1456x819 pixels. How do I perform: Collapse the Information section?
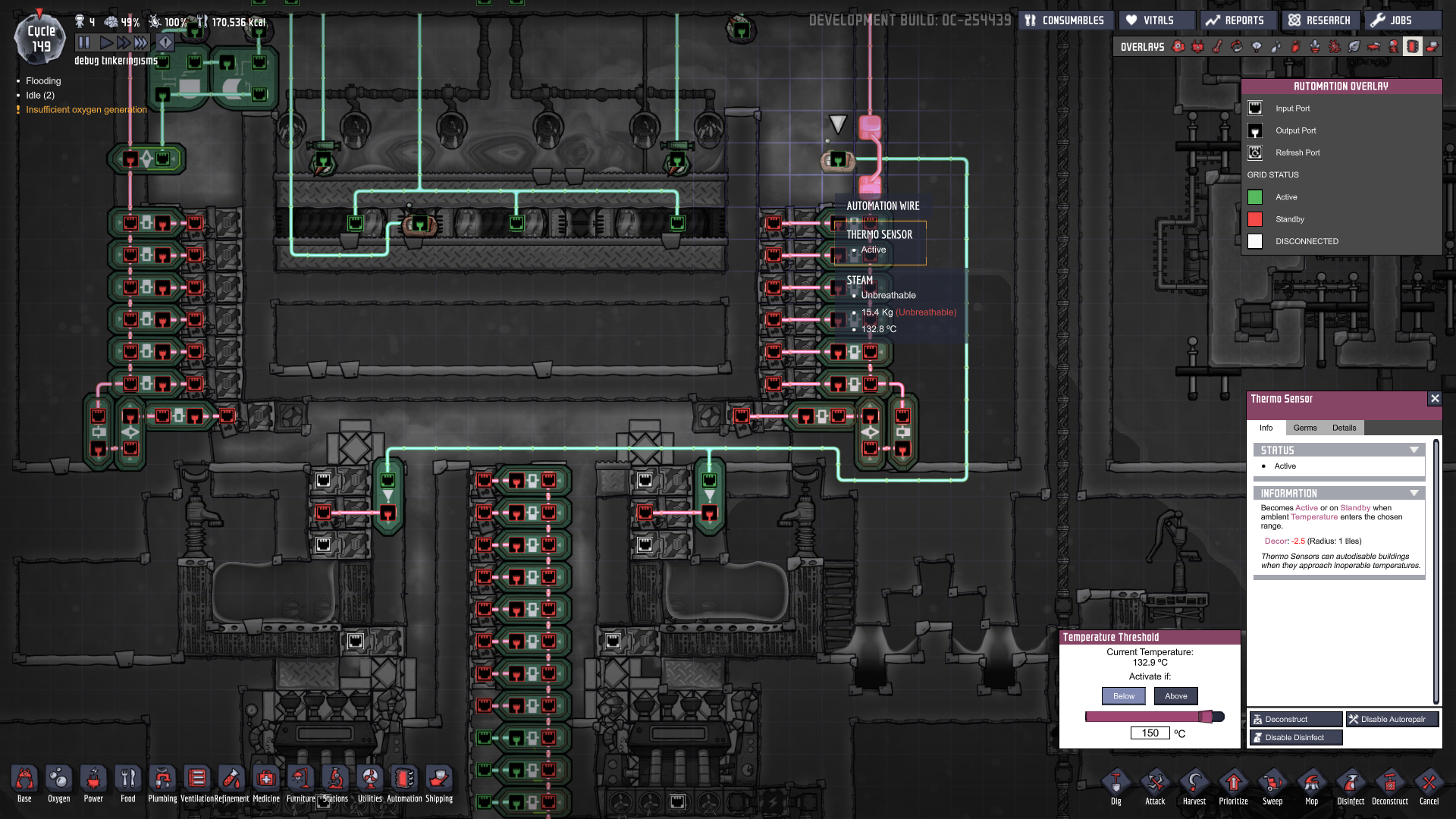pyautogui.click(x=1414, y=494)
